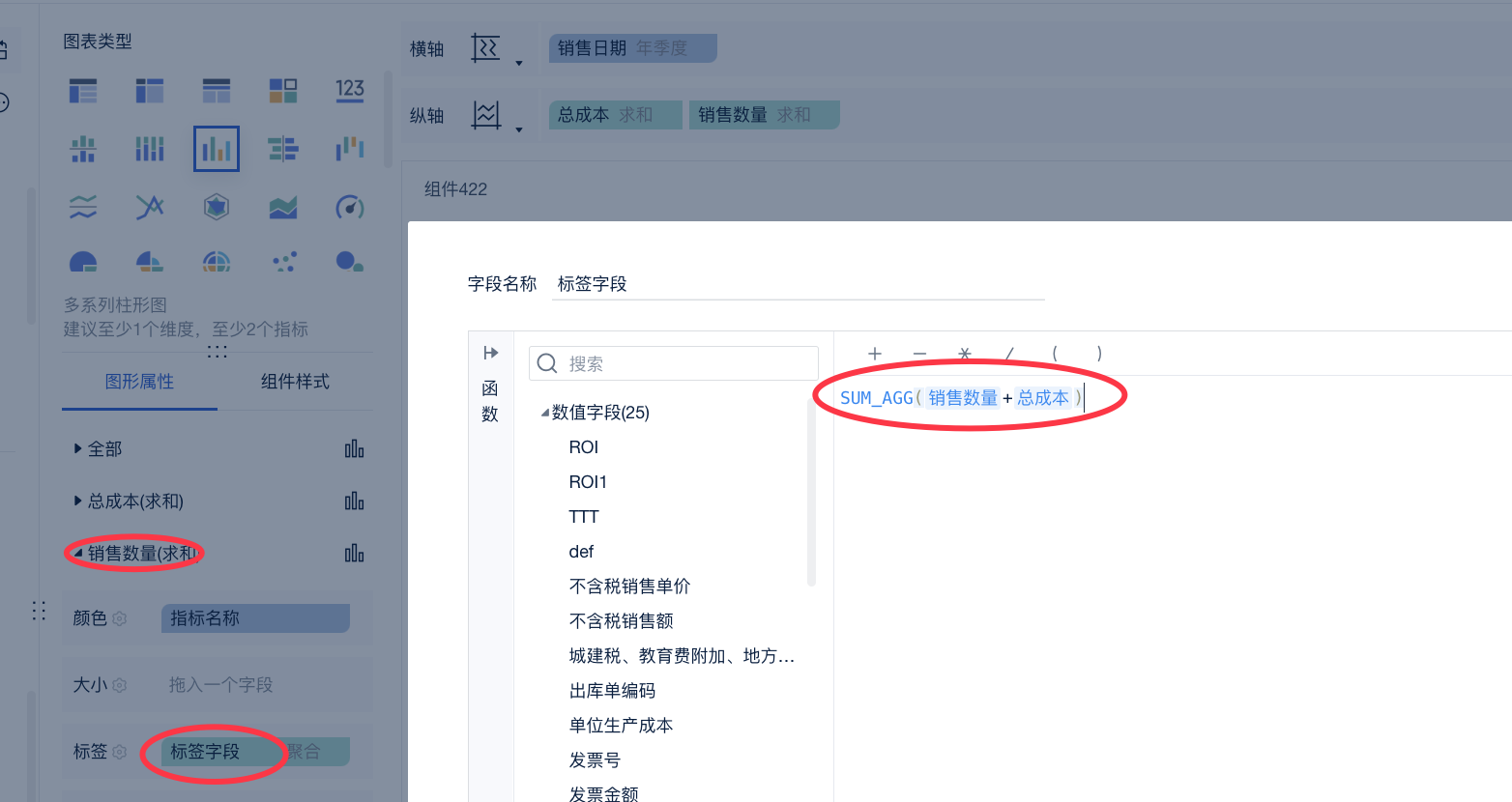
Task: Insert the multiply operator
Action: coord(964,354)
